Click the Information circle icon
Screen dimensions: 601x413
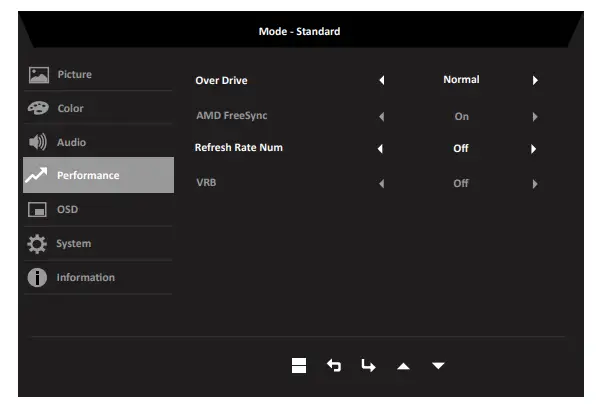click(x=37, y=277)
